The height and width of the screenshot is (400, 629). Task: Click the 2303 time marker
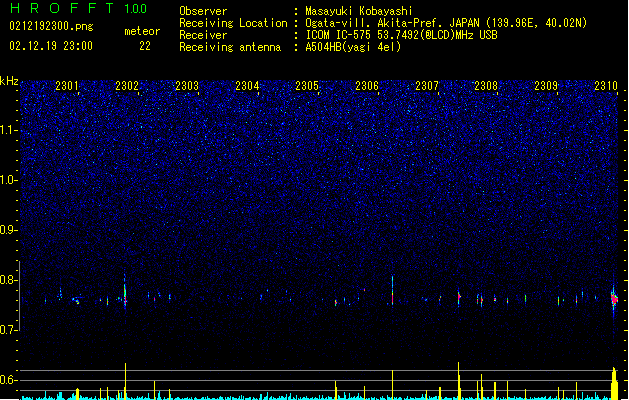coord(187,85)
